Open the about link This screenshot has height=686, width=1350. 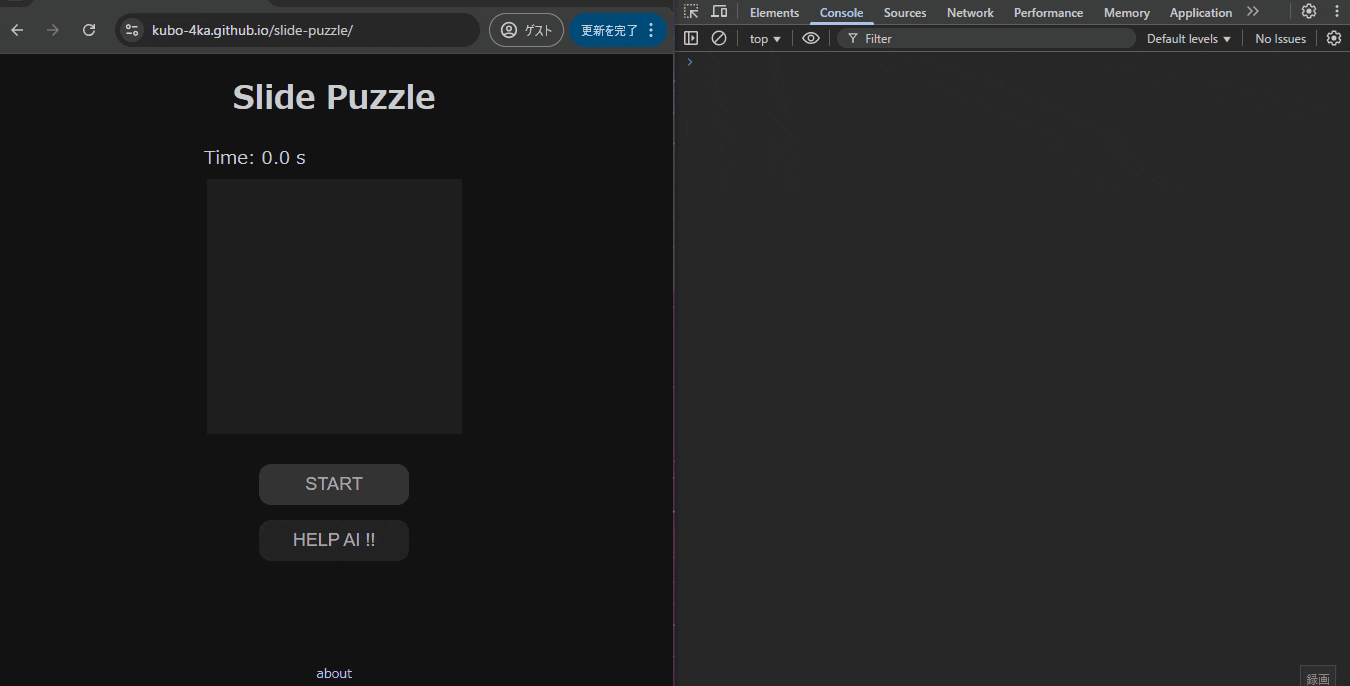333,673
